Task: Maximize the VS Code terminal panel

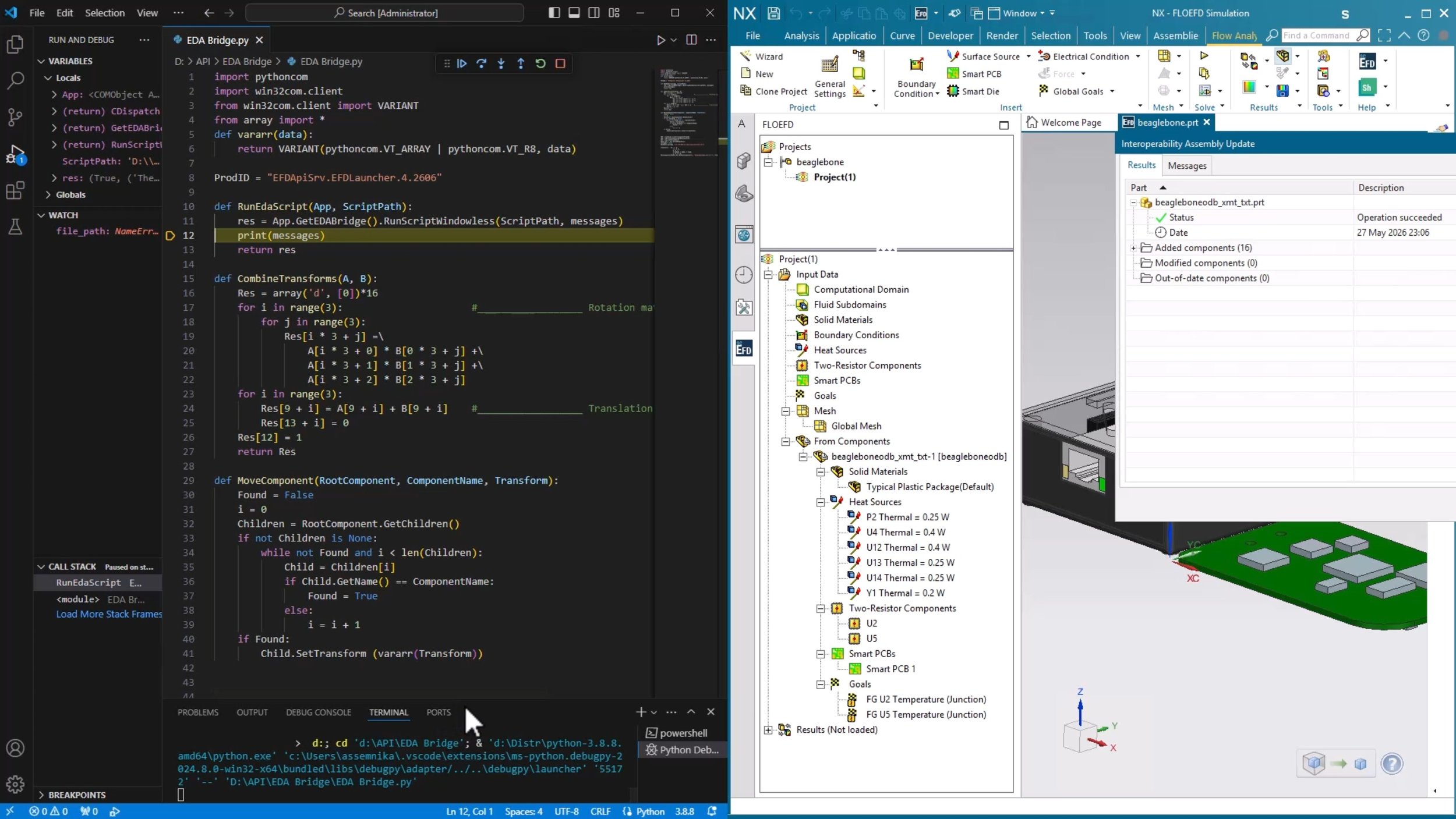Action: pos(691,711)
